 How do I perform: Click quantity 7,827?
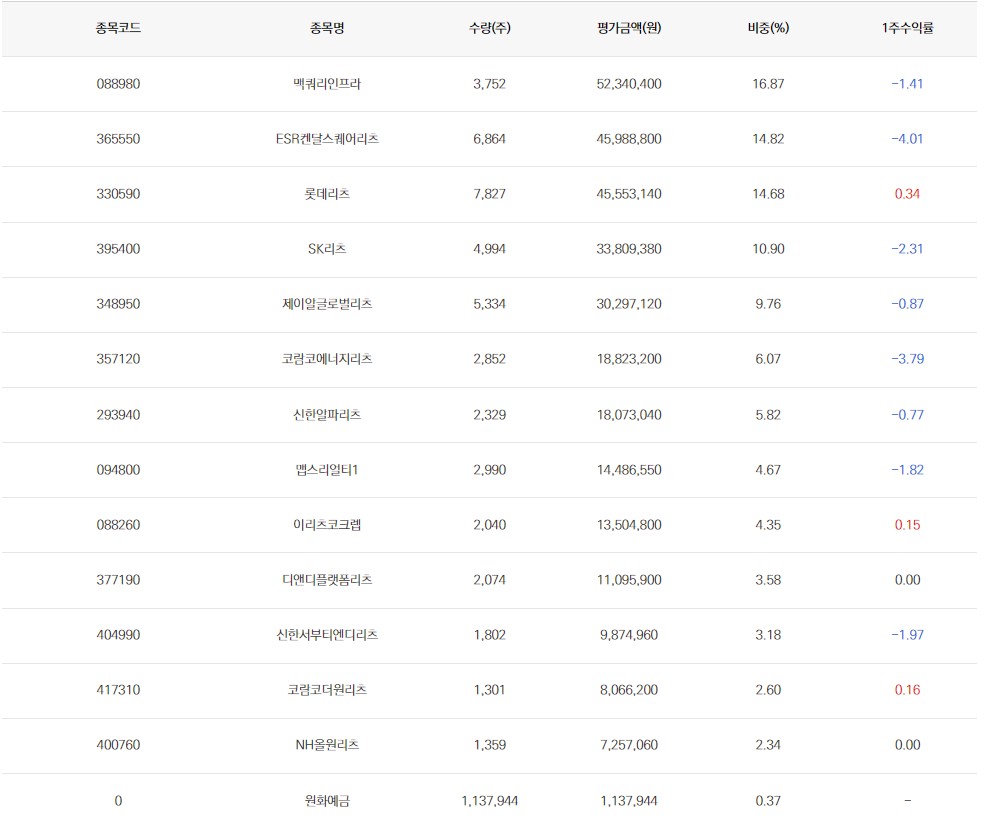[490, 194]
